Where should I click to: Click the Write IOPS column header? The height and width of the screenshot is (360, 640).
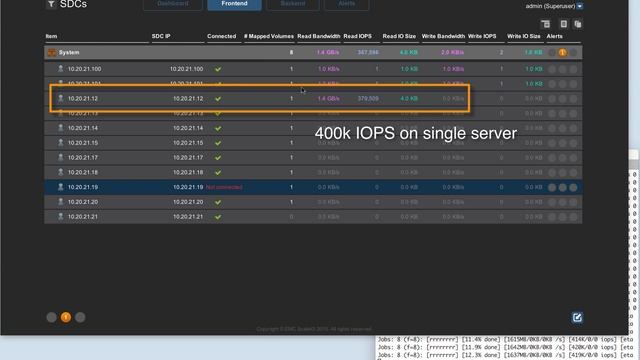pyautogui.click(x=482, y=36)
